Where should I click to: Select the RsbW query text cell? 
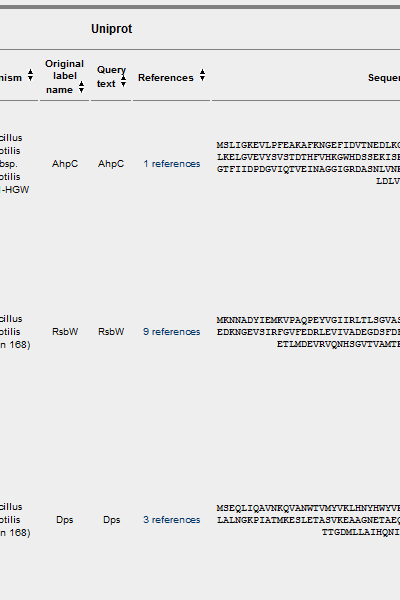111,332
